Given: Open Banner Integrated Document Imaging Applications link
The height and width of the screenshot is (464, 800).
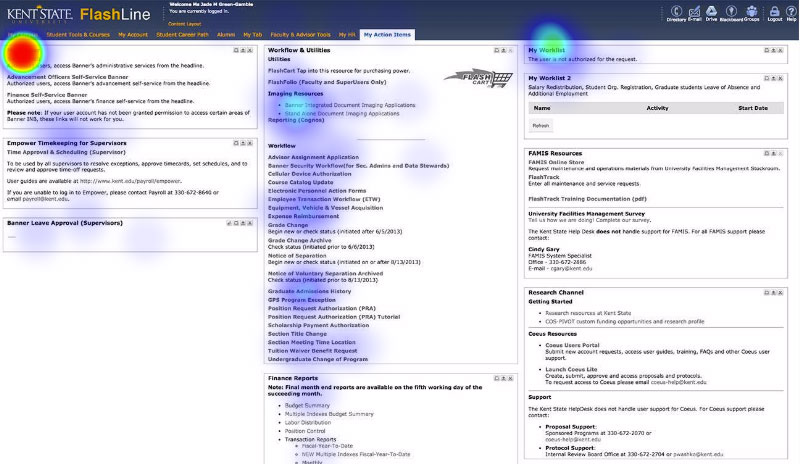Looking at the screenshot, I should pos(350,105).
